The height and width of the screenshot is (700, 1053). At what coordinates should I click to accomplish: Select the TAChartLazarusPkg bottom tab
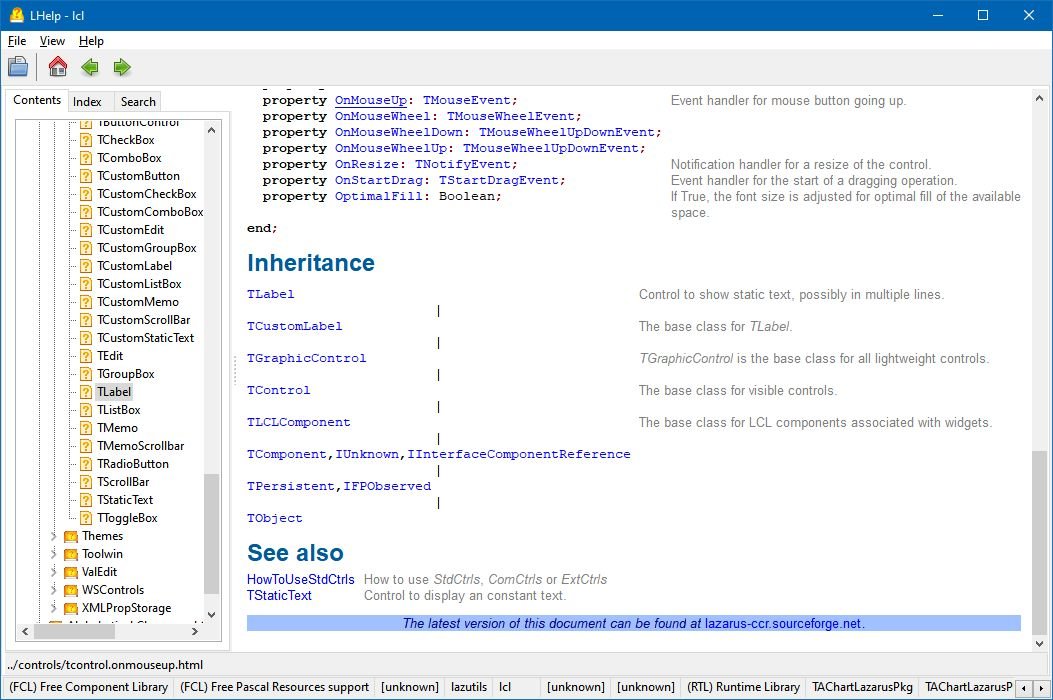[862, 687]
